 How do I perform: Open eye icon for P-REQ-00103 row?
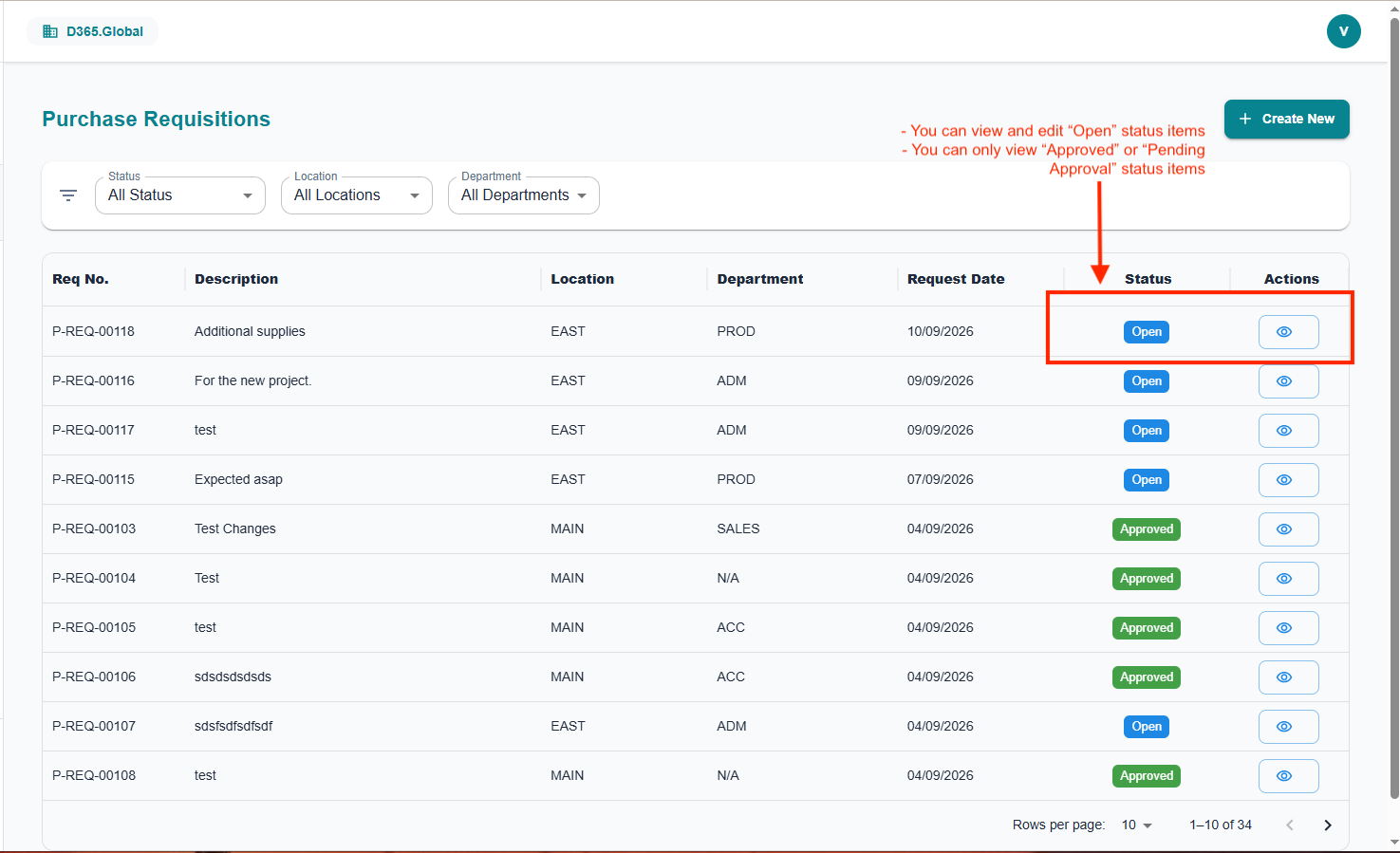coord(1288,529)
